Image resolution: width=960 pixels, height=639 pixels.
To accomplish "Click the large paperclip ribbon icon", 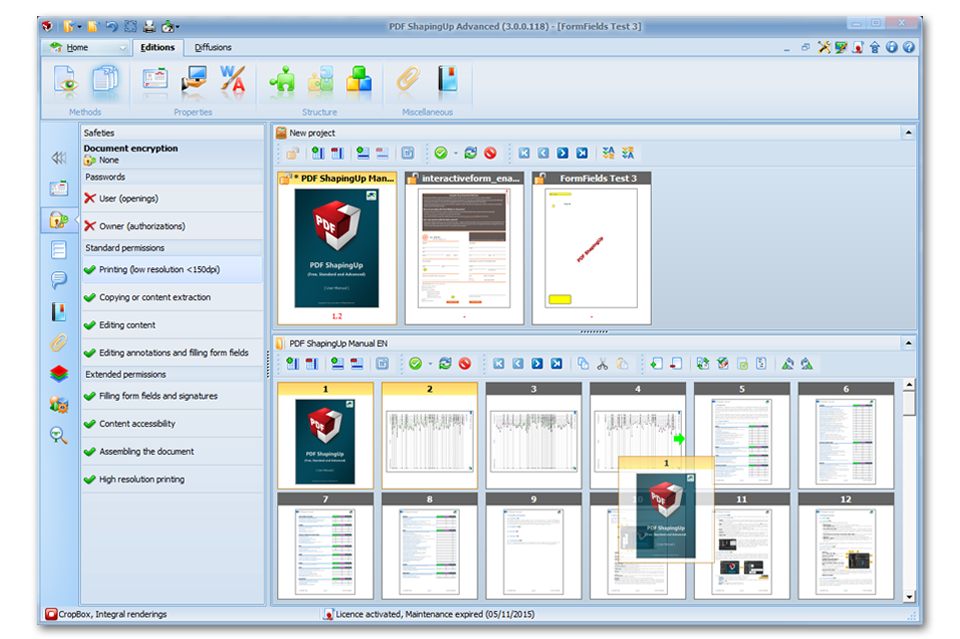I will [408, 80].
